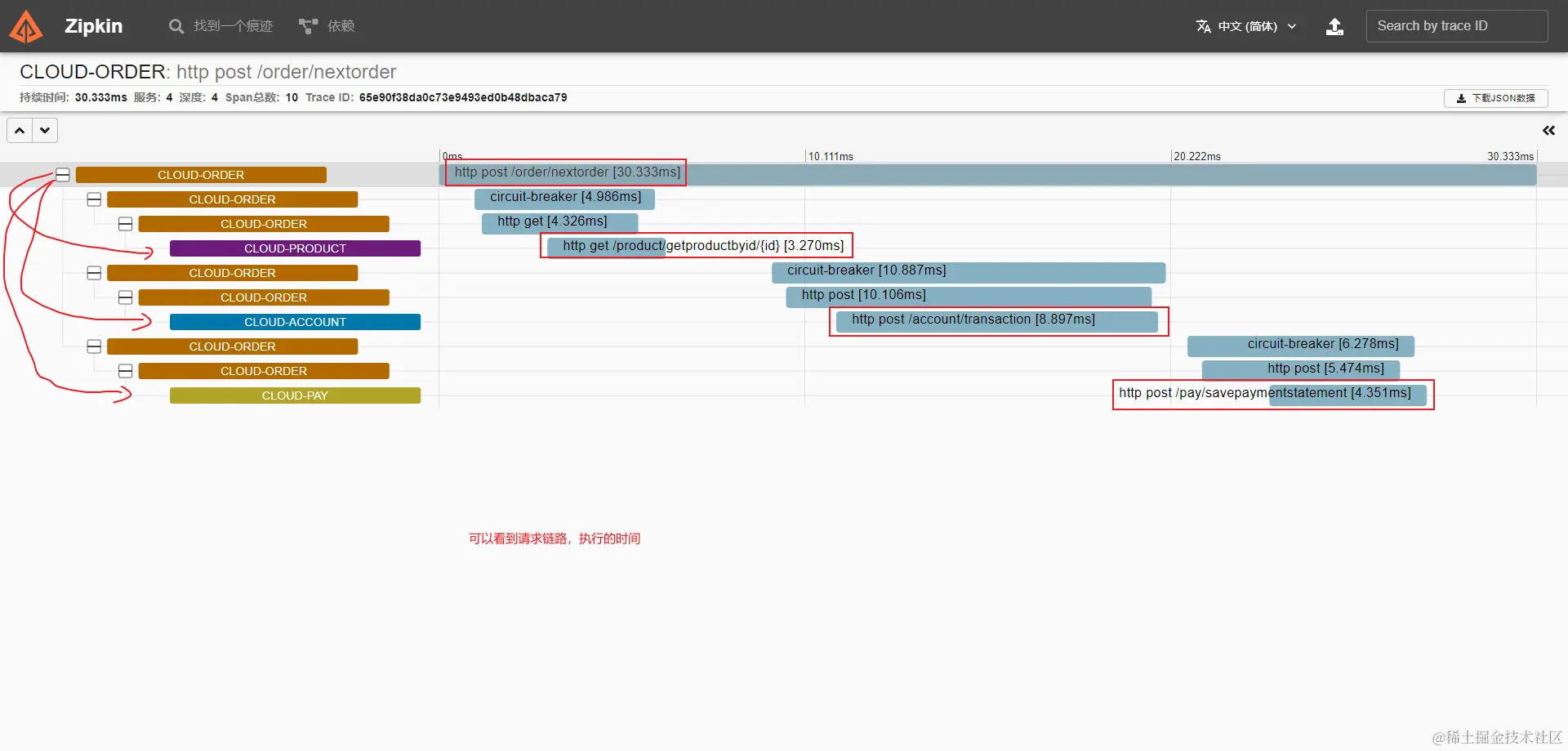Screen dimensions: 1568x751
Task: Select the purple CLOUD-PRODUCT service label
Action: (x=295, y=248)
